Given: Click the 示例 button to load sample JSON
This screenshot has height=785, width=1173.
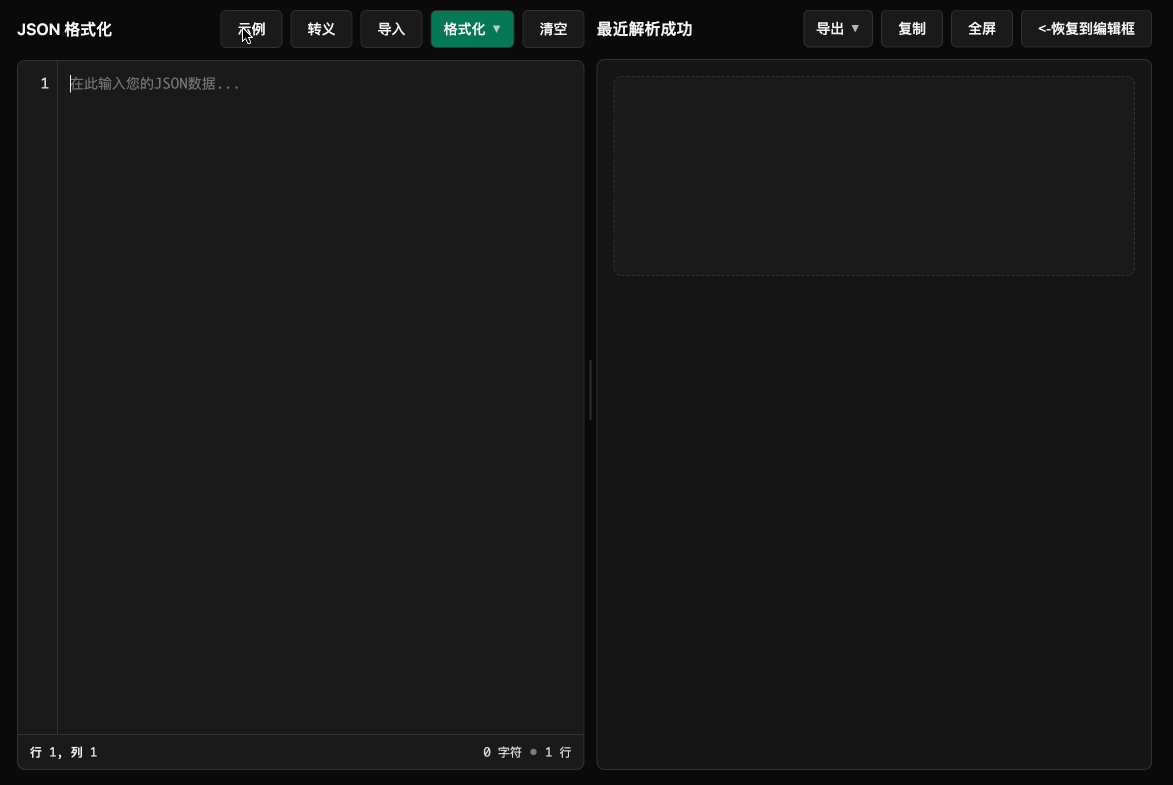Looking at the screenshot, I should click(251, 29).
